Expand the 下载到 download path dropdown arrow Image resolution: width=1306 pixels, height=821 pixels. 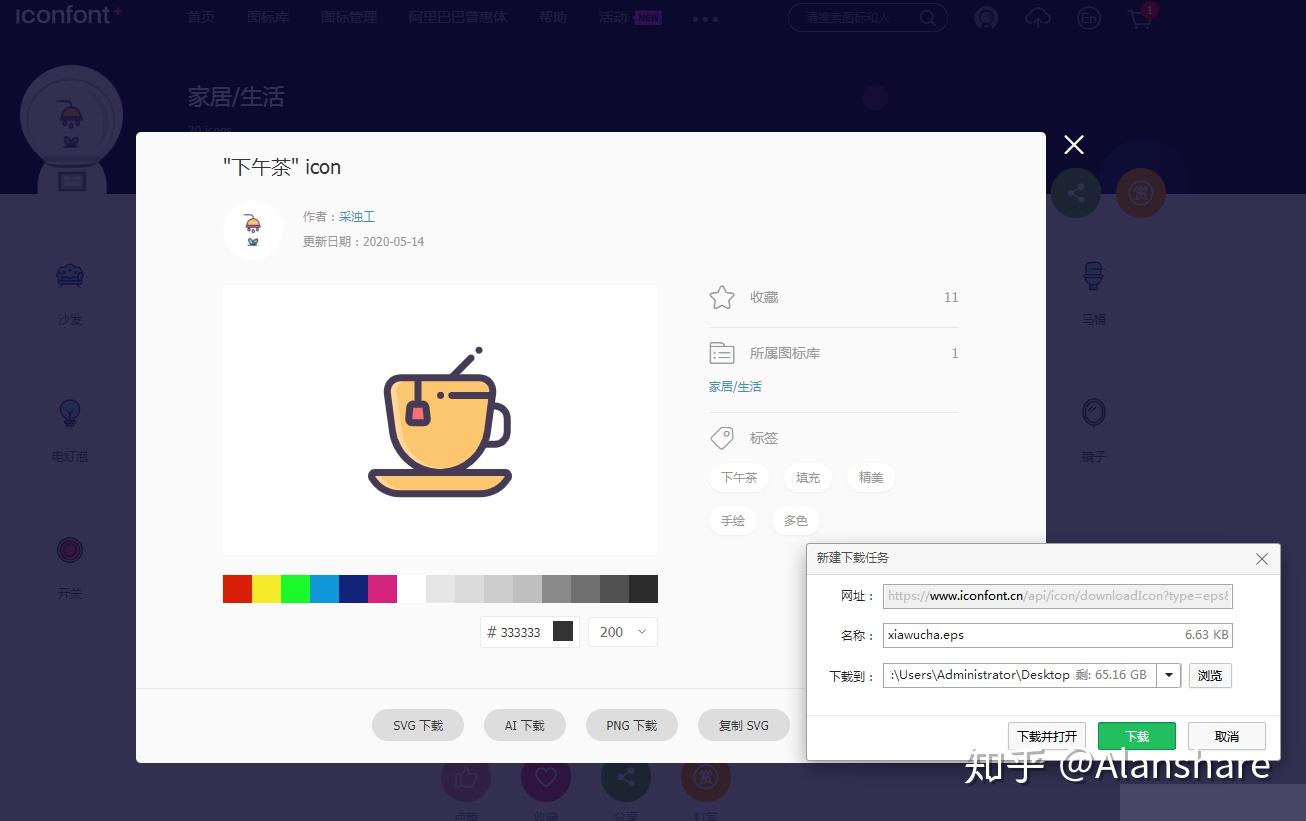pyautogui.click(x=1169, y=675)
